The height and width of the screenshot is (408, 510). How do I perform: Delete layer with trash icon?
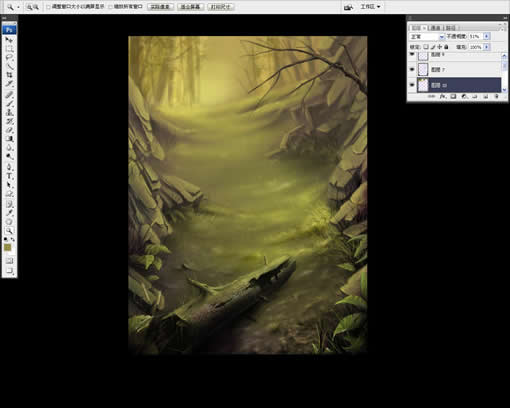[496, 97]
